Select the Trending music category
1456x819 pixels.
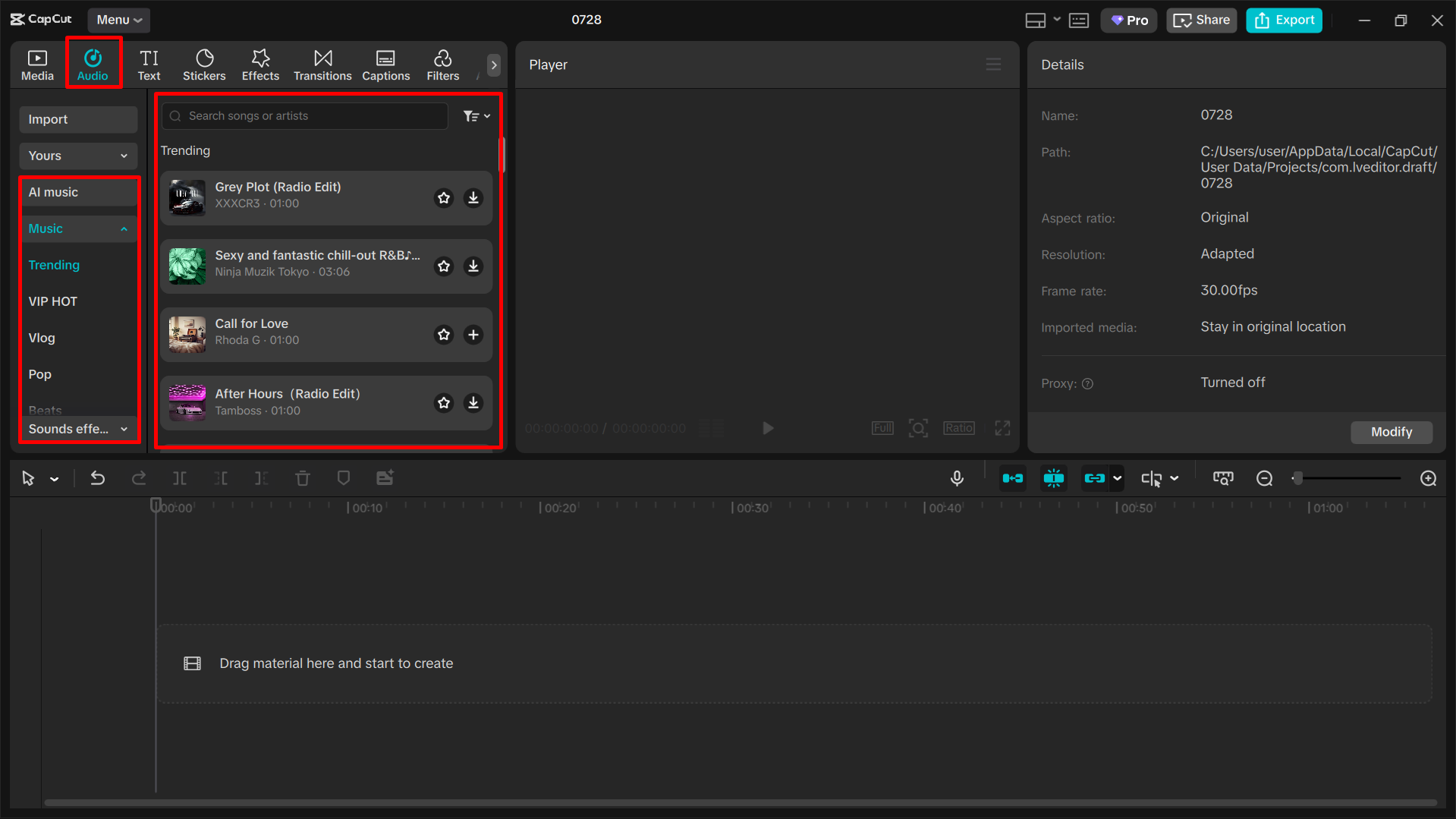pos(54,265)
